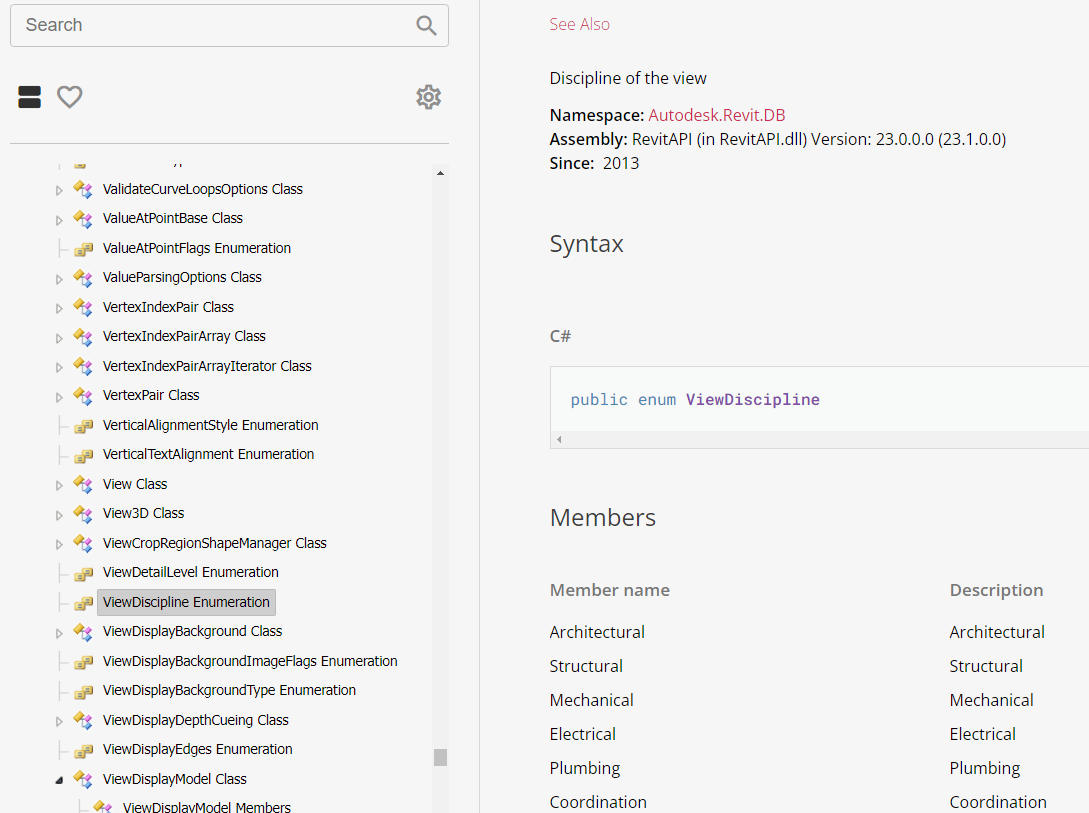Click the VertexPair Class icon
The height and width of the screenshot is (813, 1089).
pos(83,396)
